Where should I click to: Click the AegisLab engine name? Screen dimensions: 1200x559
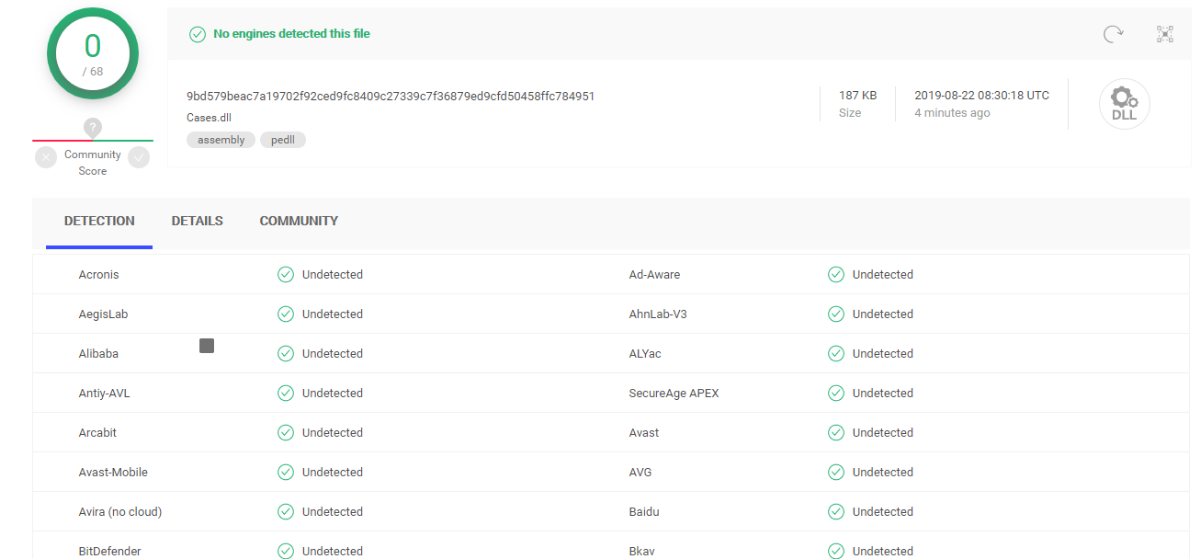click(x=103, y=314)
